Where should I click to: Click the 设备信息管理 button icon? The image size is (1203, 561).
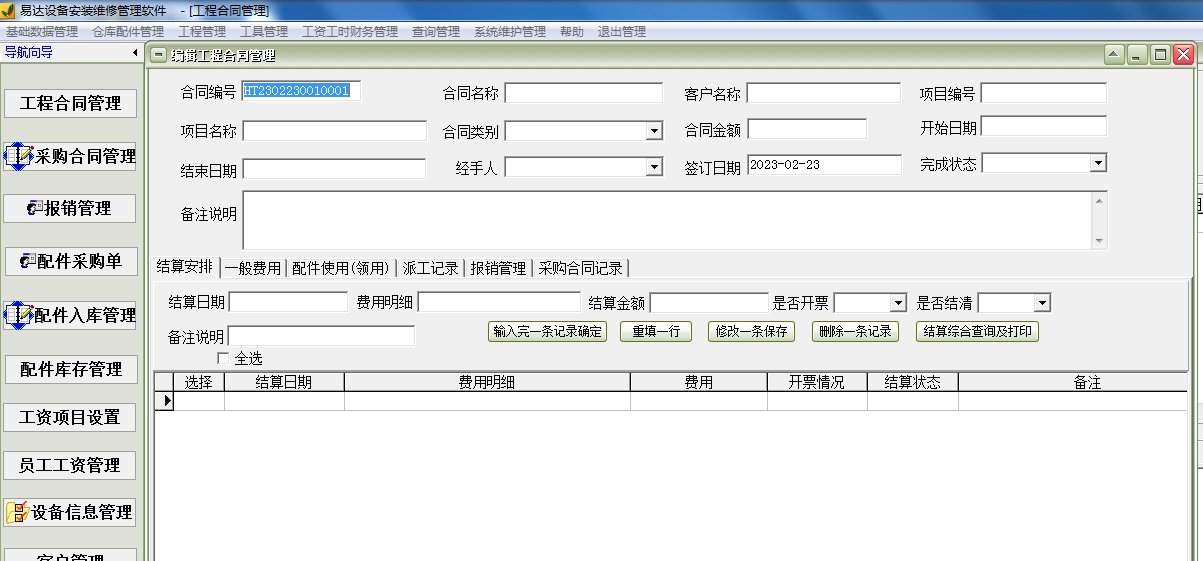[18, 512]
